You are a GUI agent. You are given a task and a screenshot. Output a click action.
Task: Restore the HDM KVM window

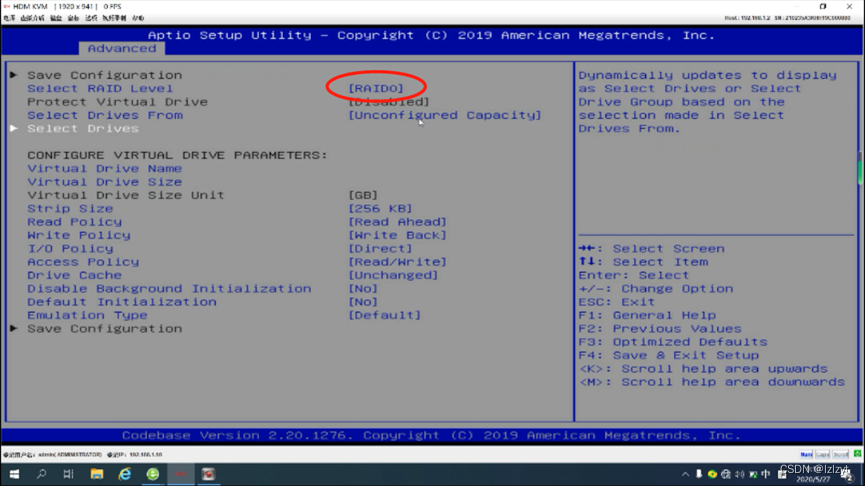pos(823,7)
